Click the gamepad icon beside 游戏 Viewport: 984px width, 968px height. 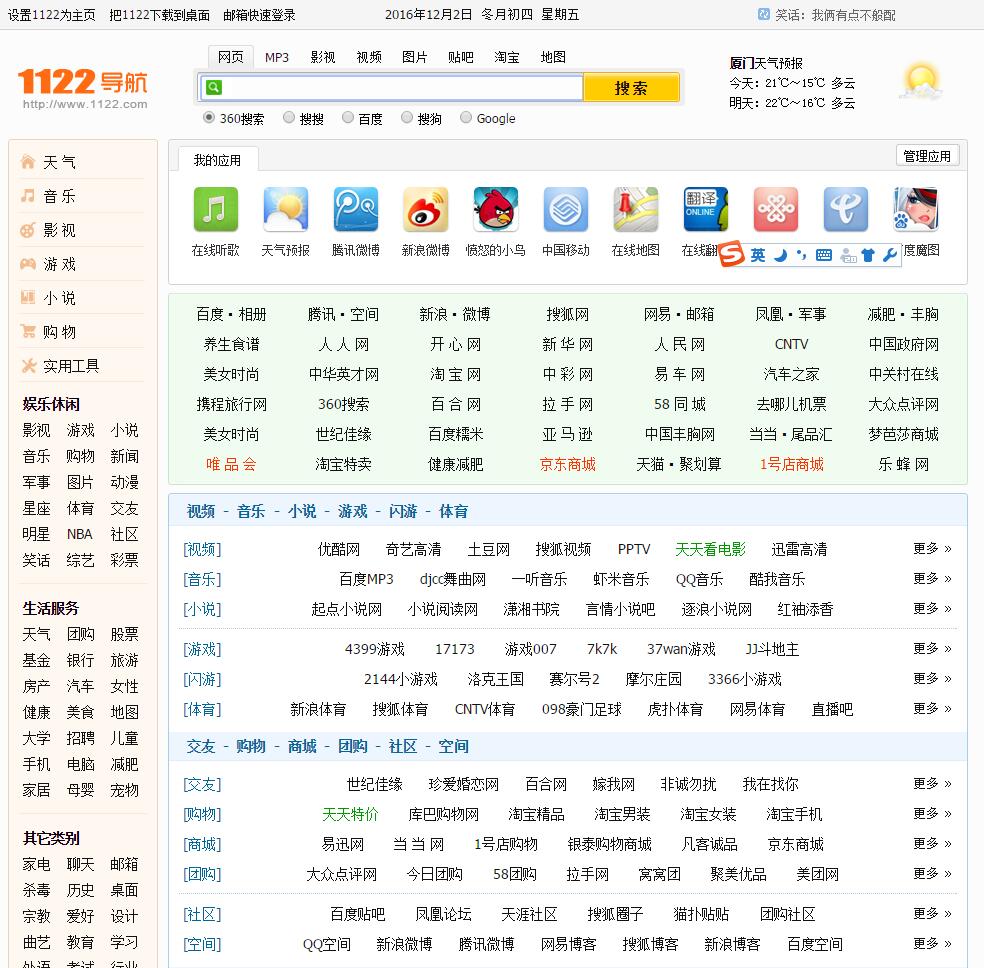(28, 263)
